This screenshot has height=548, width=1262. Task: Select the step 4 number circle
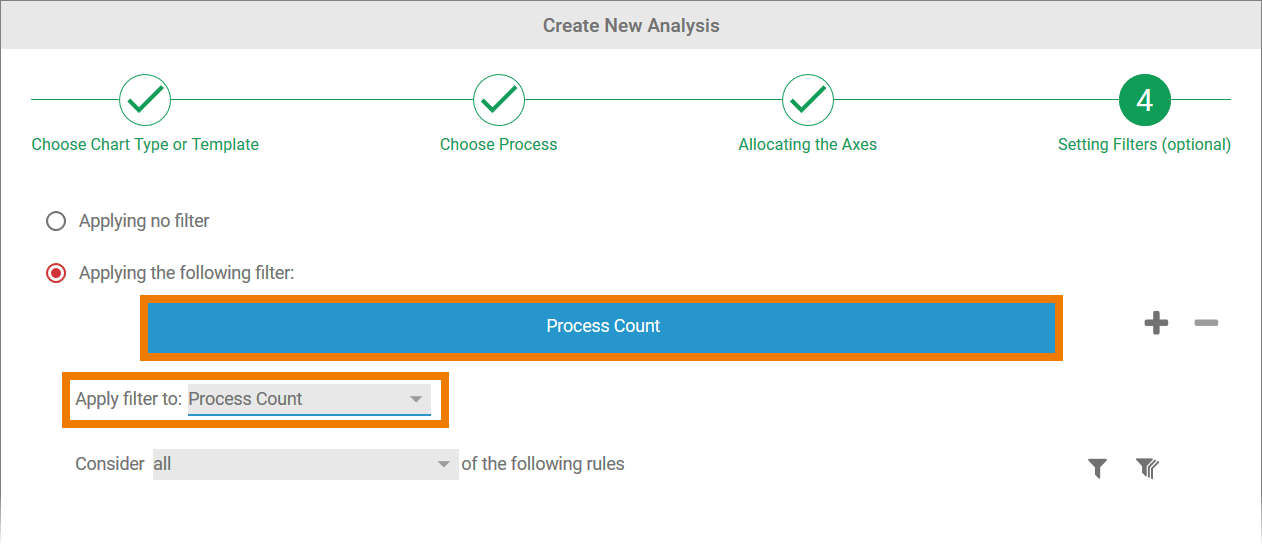pyautogui.click(x=1144, y=99)
